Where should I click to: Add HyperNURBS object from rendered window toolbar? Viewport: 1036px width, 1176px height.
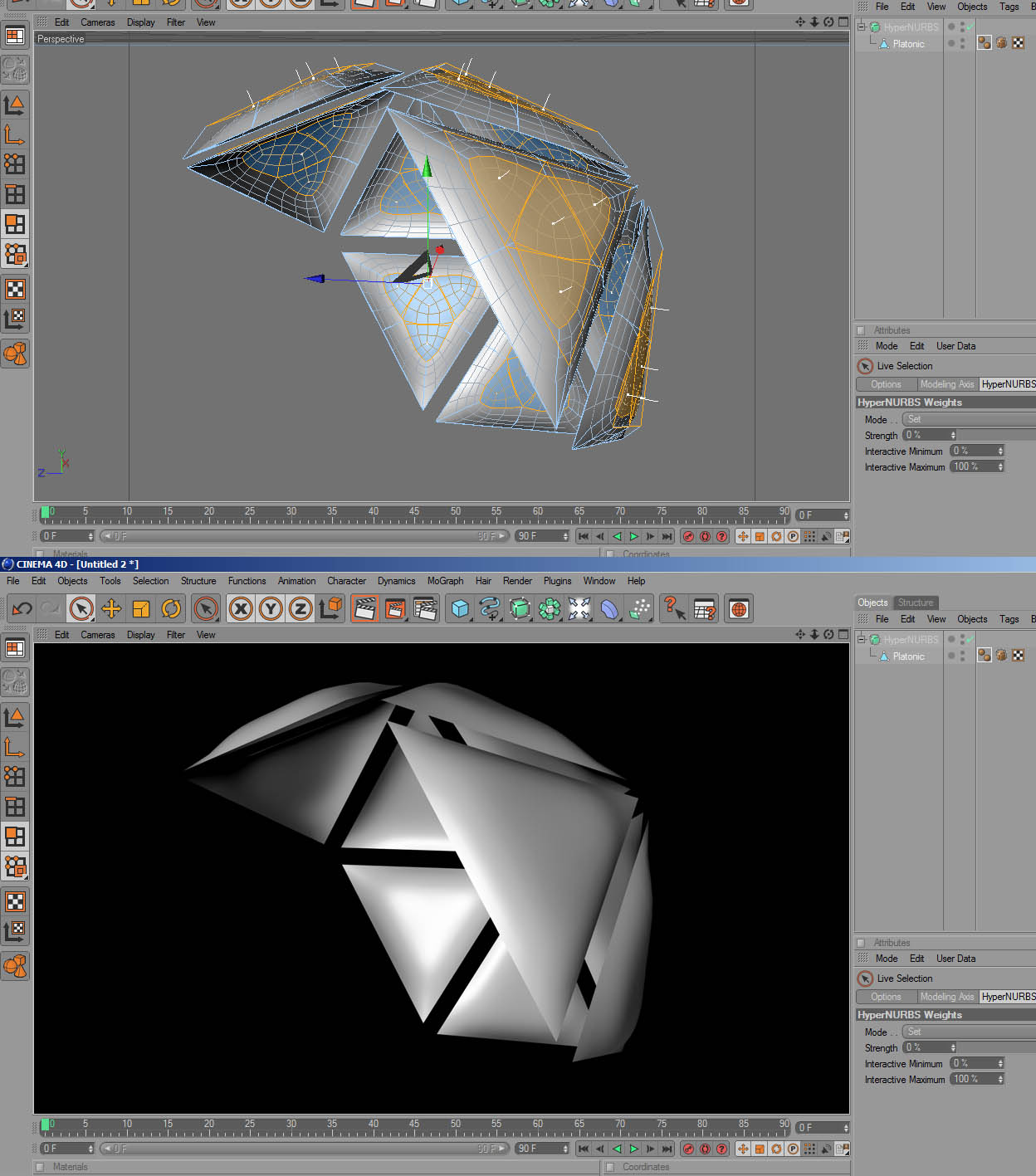coord(520,609)
